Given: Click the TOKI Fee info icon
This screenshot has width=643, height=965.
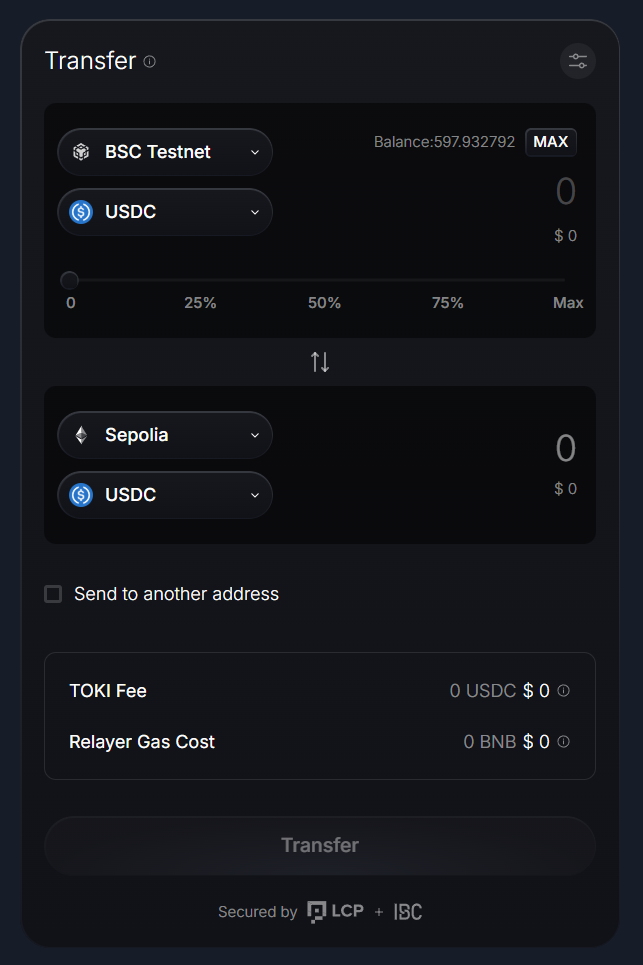Looking at the screenshot, I should pos(564,690).
